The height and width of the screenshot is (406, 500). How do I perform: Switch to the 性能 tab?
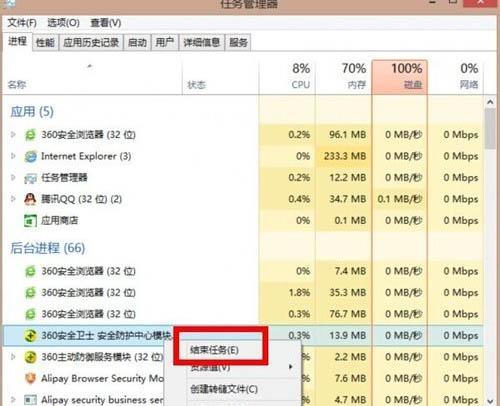click(45, 42)
